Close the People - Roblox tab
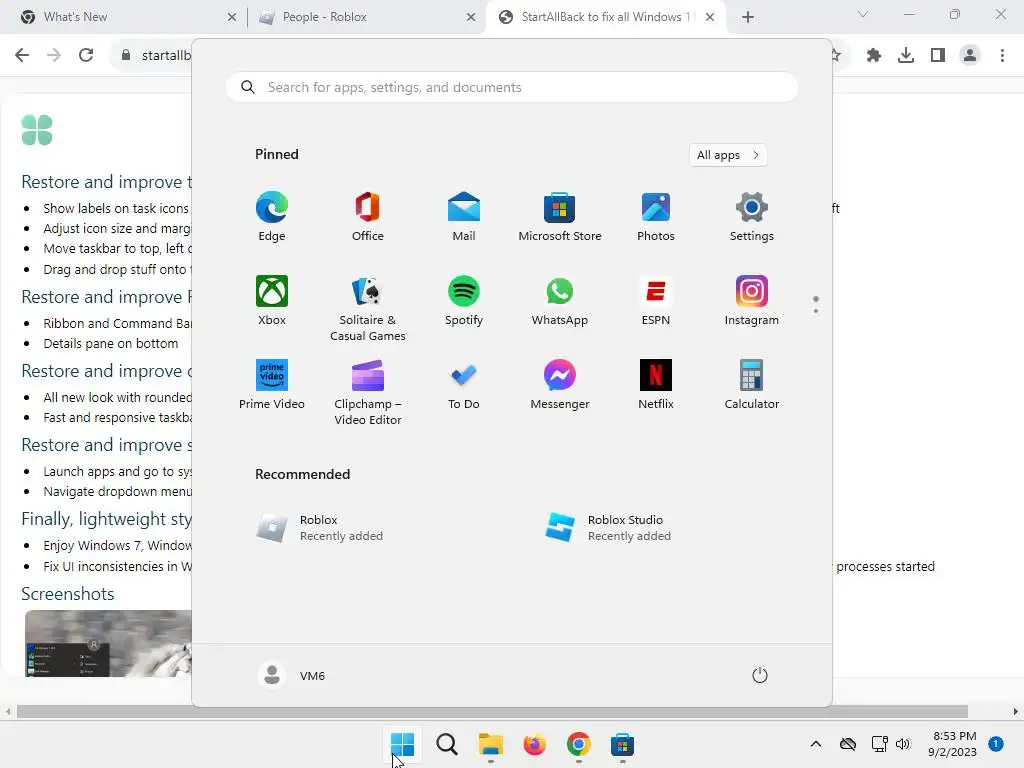Screen dimensions: 1024x768 (471, 17)
